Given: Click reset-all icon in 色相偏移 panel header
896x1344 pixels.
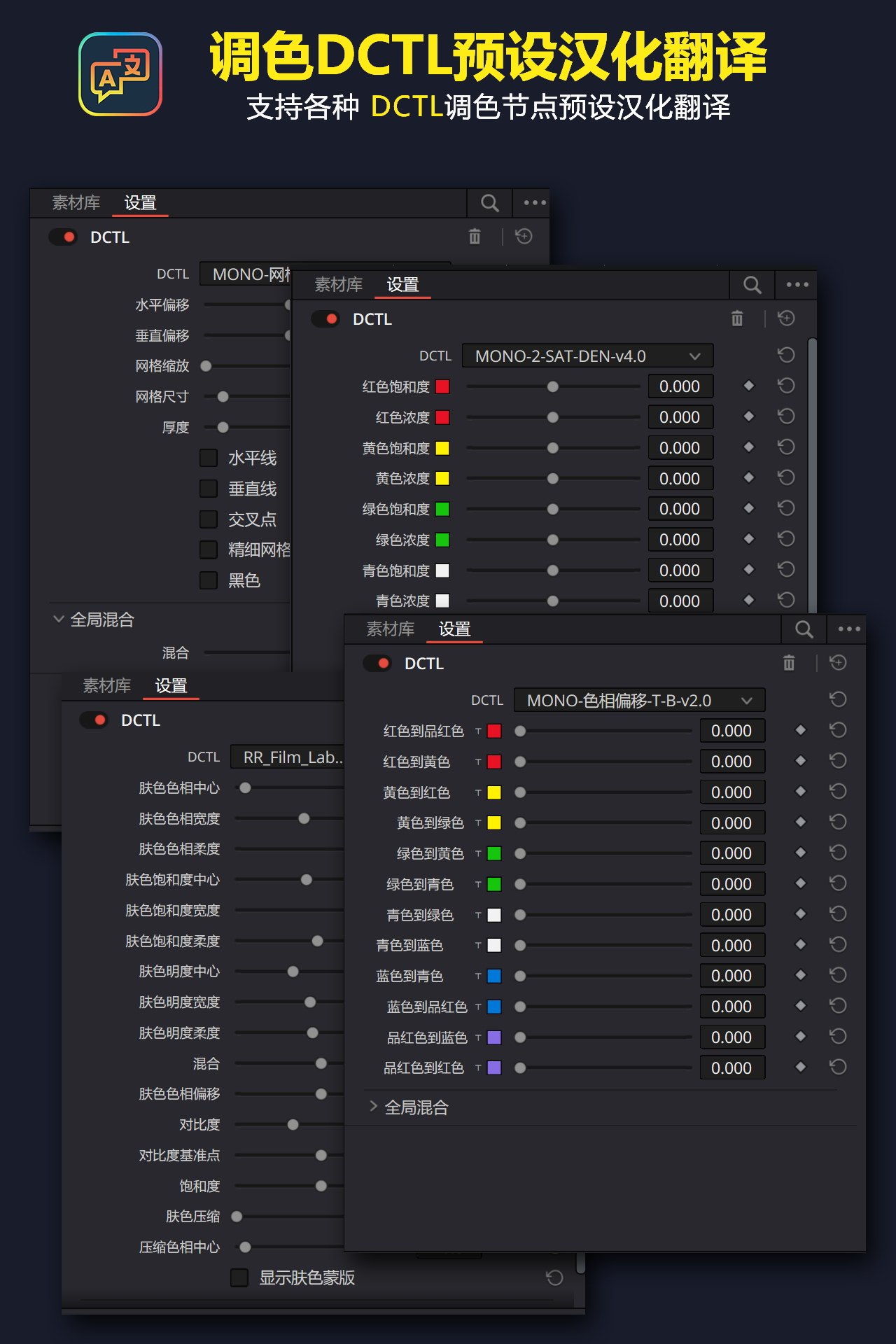Looking at the screenshot, I should click(838, 663).
